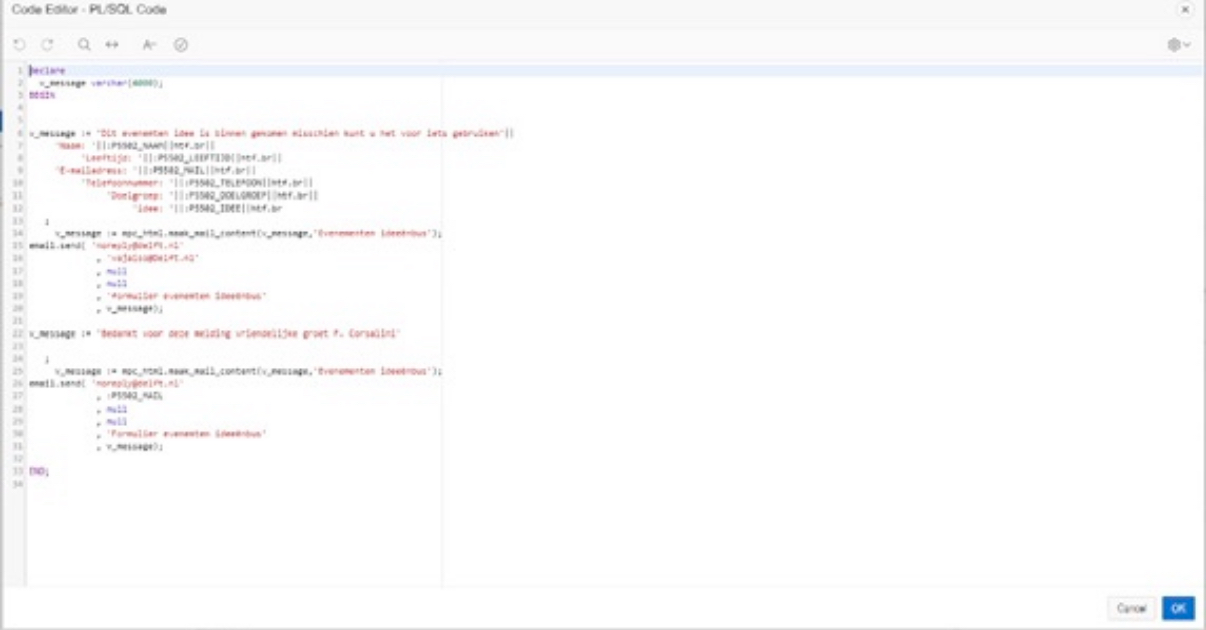Validate code with the checkmark circle icon
The image size is (1206, 630).
pos(180,45)
